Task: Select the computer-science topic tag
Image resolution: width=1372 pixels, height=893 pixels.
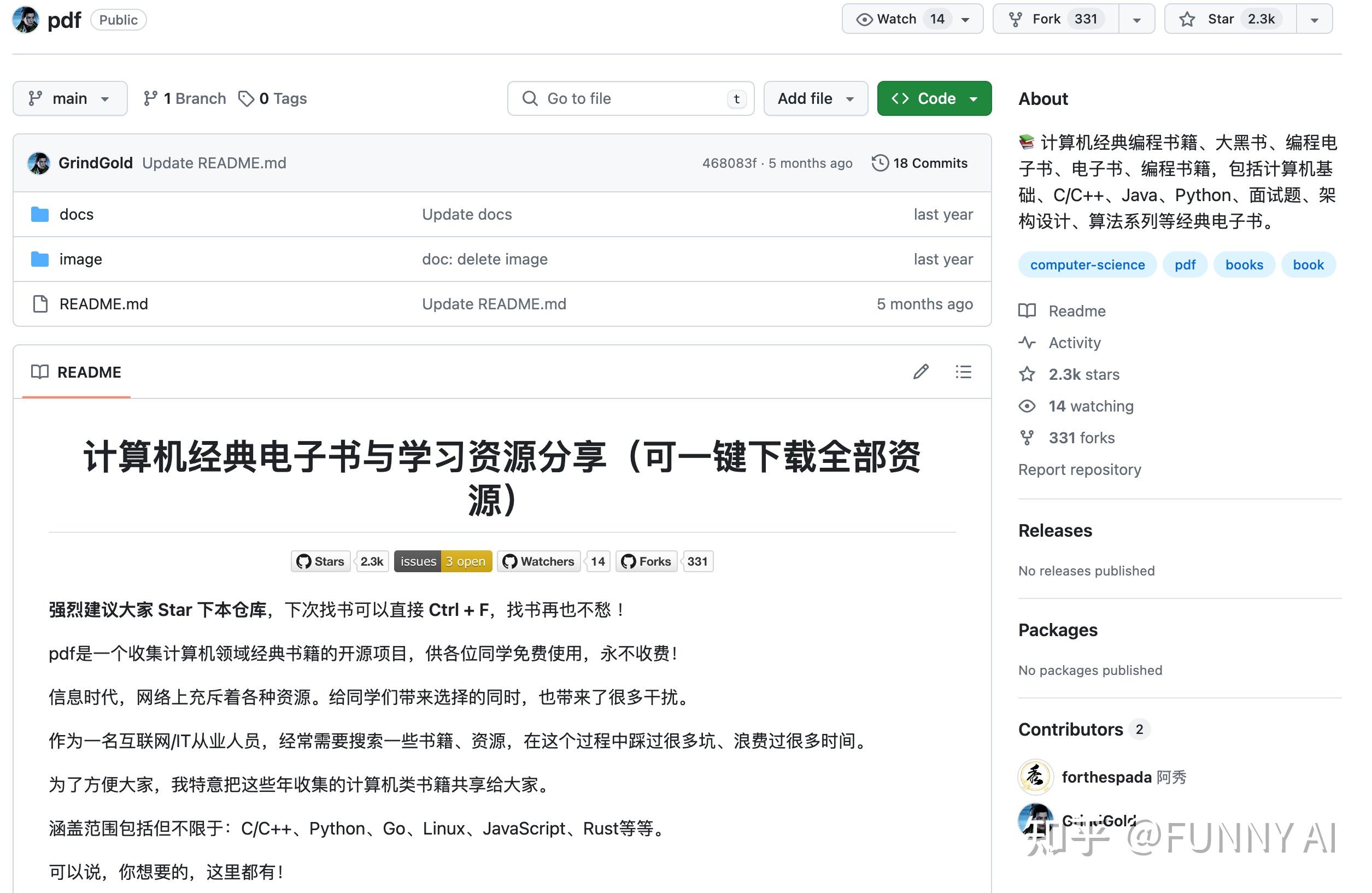Action: [x=1087, y=265]
